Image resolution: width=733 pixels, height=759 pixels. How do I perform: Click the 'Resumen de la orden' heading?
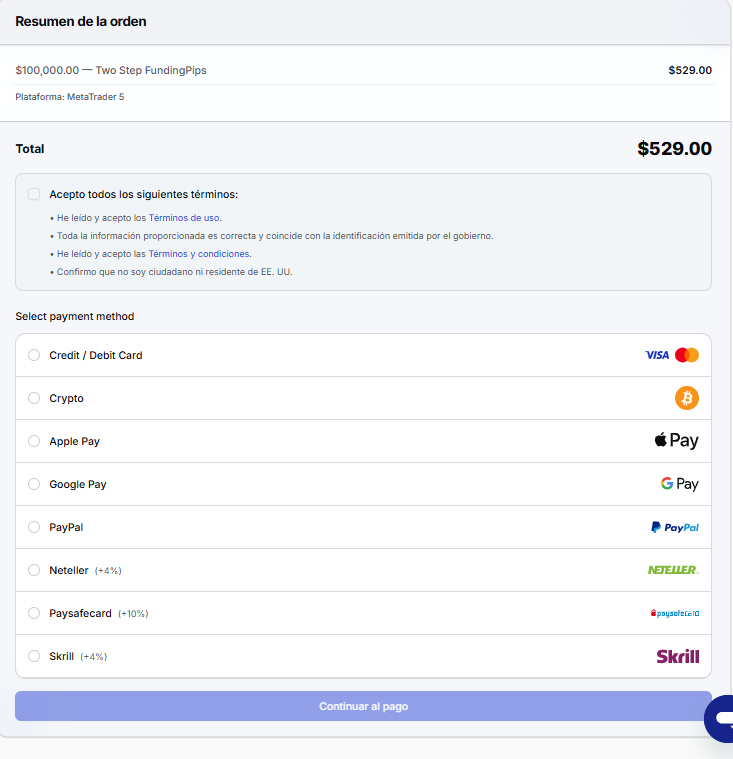(x=81, y=21)
